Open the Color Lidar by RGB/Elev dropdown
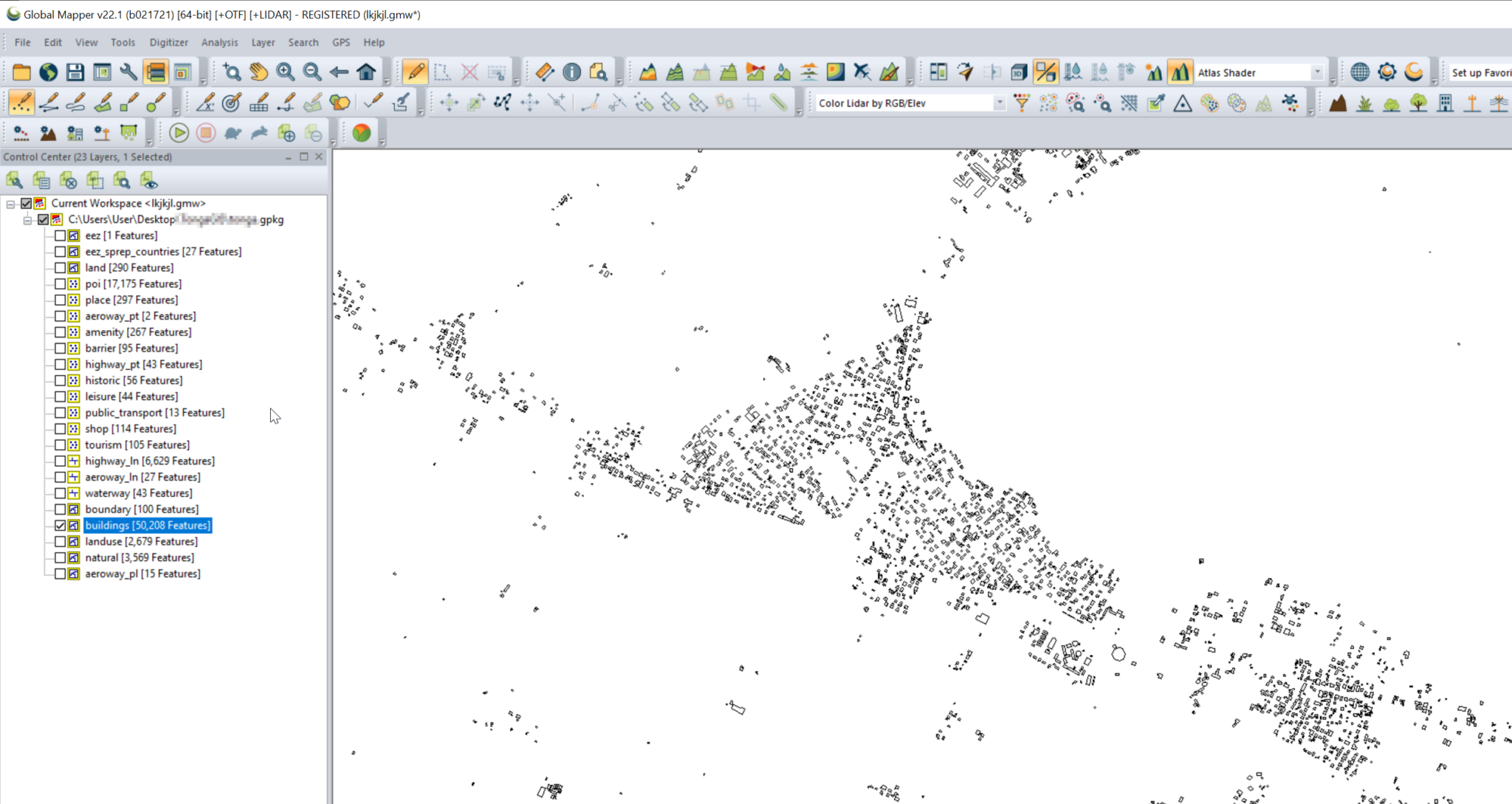 click(x=999, y=103)
